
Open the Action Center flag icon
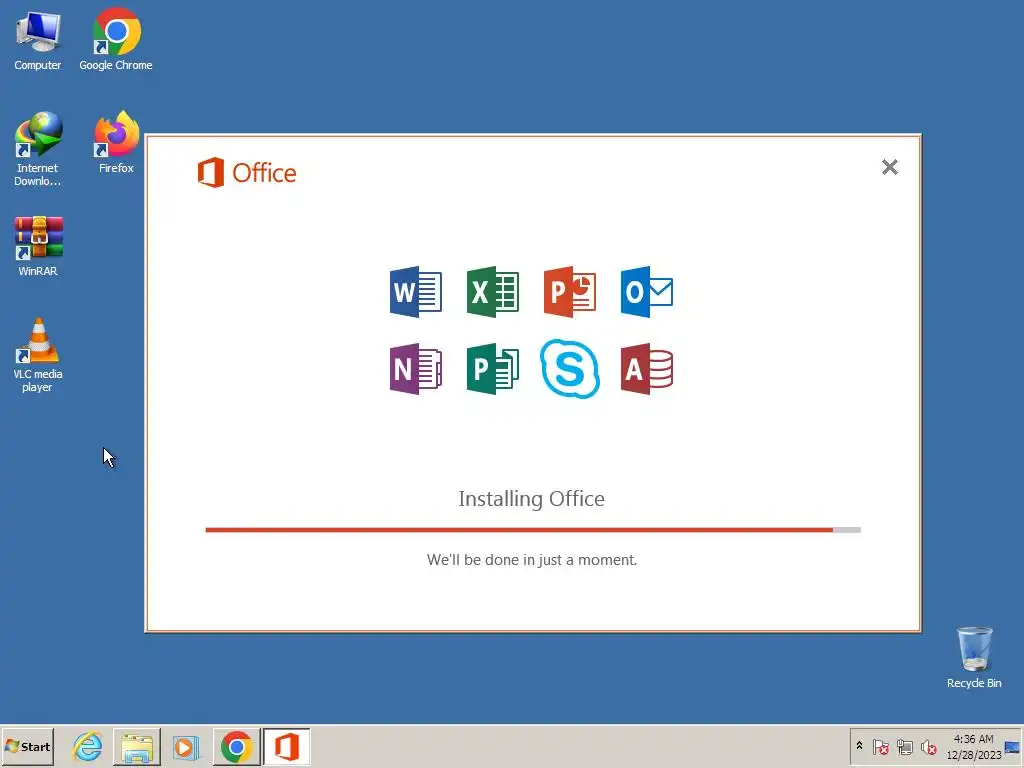click(x=880, y=746)
